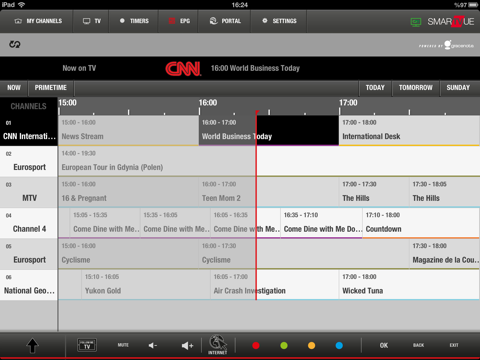This screenshot has height=360, width=480.
Task: Click the CNN logo
Action: tap(183, 69)
